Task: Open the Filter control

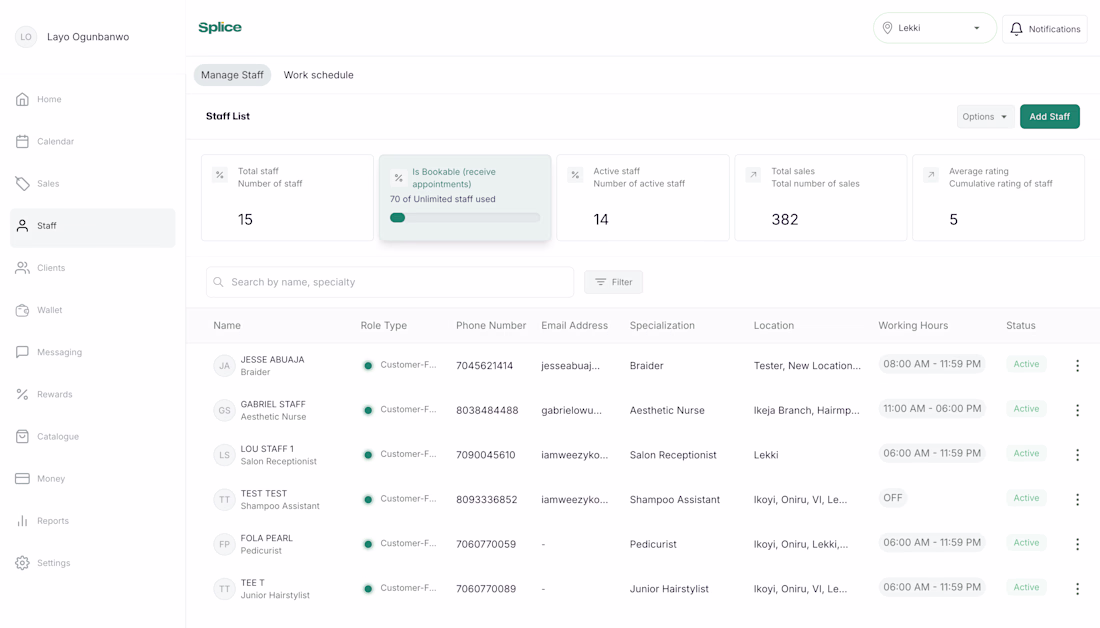Action: click(613, 282)
